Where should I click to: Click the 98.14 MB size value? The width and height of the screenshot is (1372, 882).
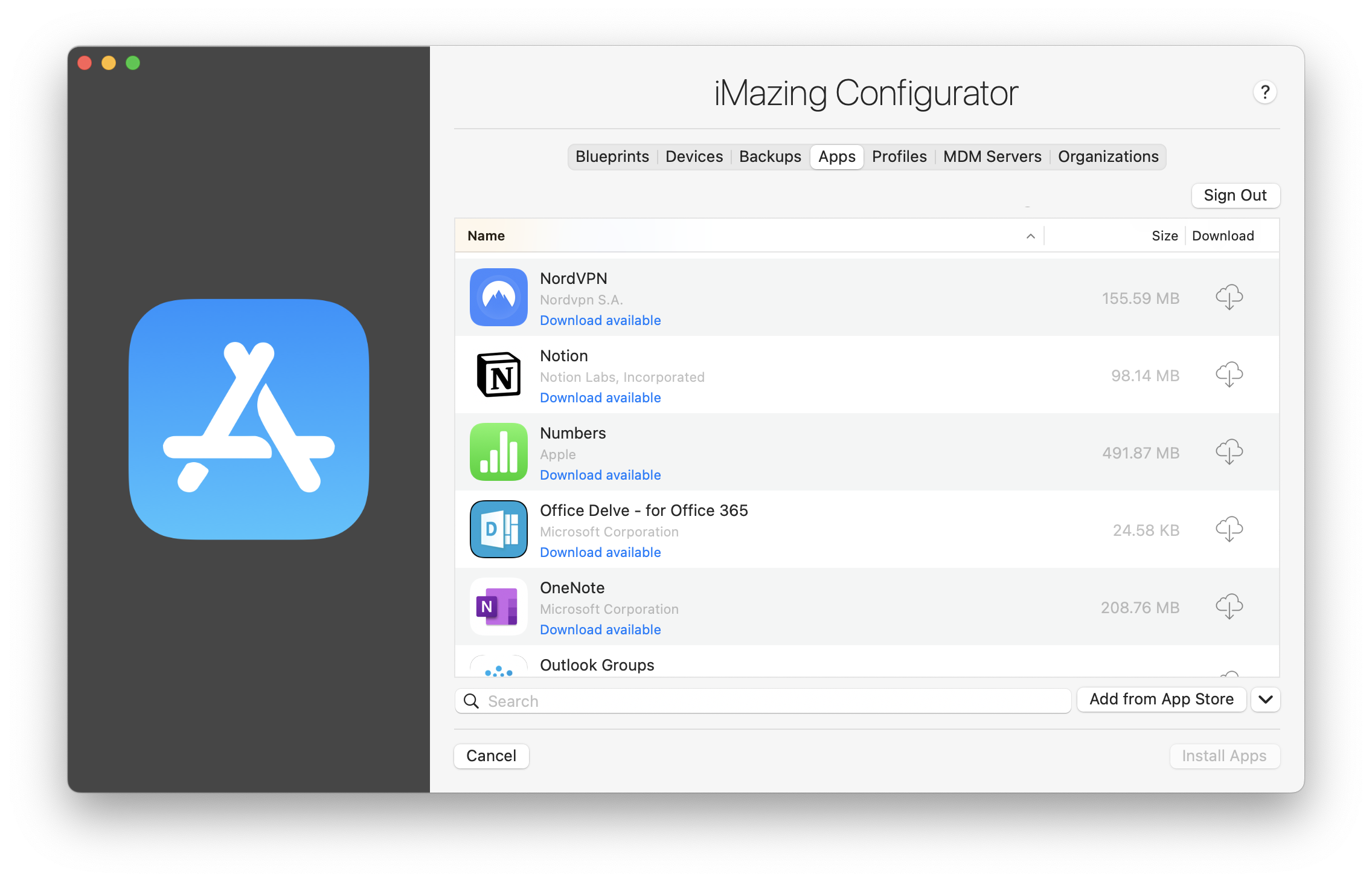coord(1146,376)
